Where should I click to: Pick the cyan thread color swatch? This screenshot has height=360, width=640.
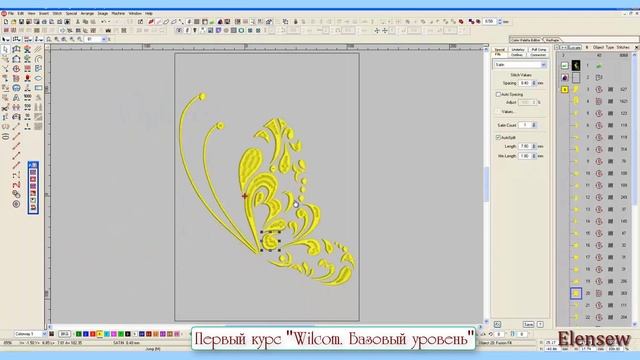tap(107, 334)
